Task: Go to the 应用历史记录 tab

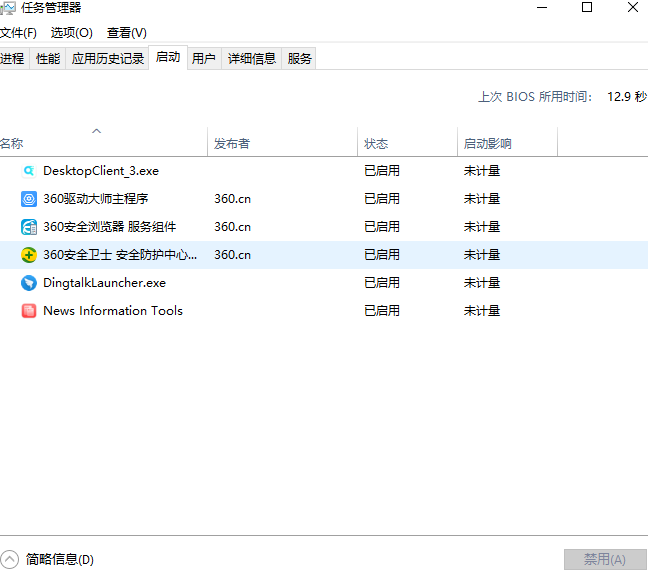Action: click(107, 59)
